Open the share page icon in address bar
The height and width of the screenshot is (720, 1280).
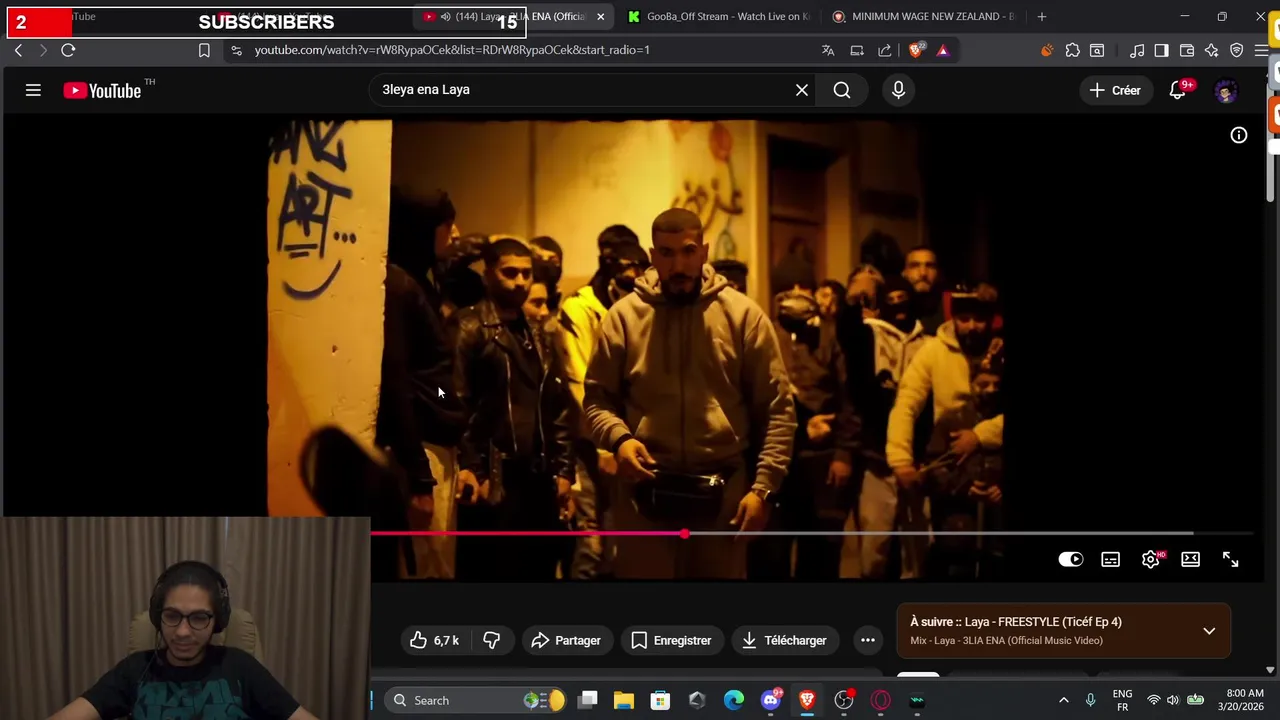(x=885, y=50)
